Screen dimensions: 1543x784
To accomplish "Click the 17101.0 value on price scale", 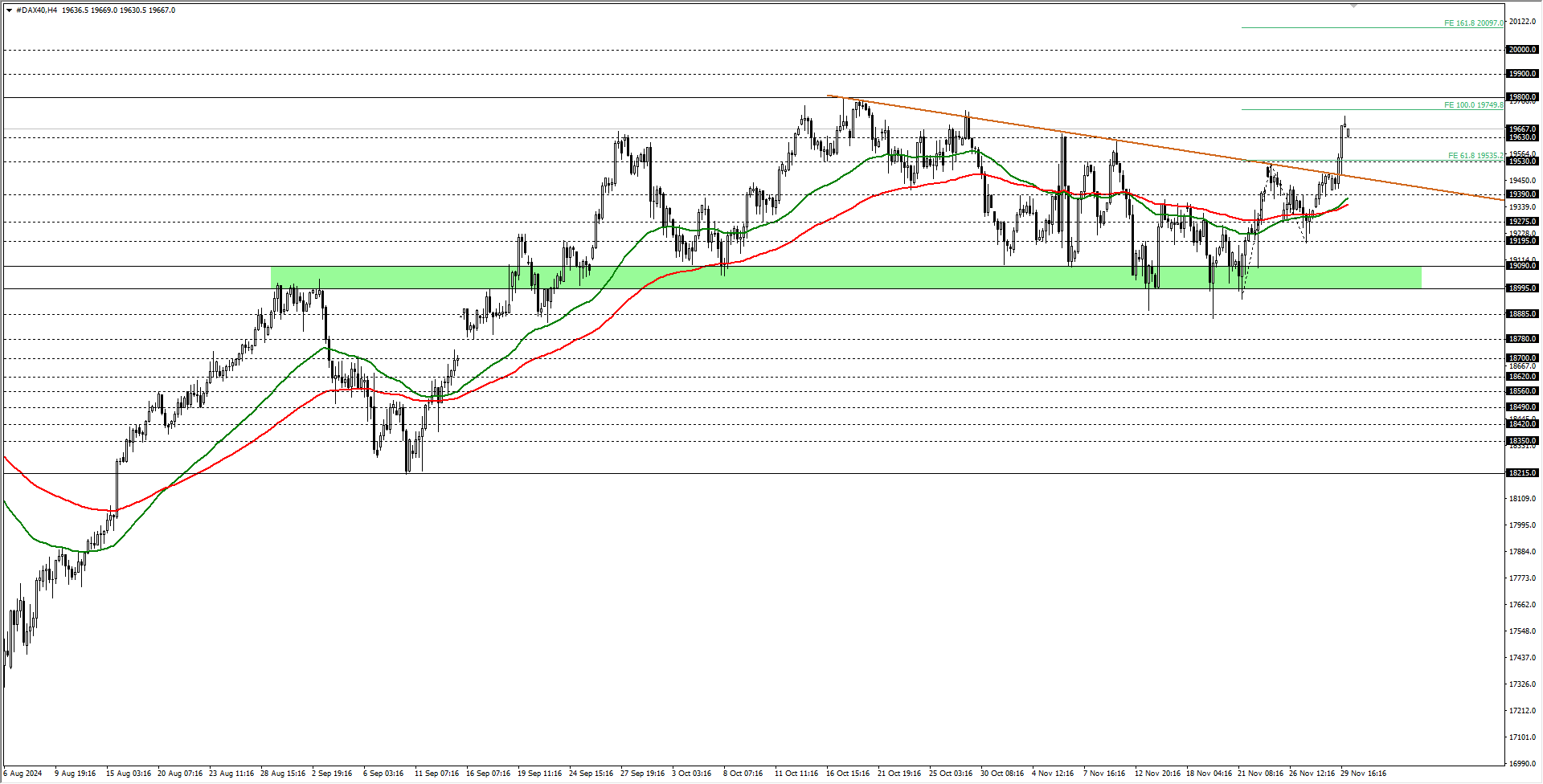I will (1522, 737).
